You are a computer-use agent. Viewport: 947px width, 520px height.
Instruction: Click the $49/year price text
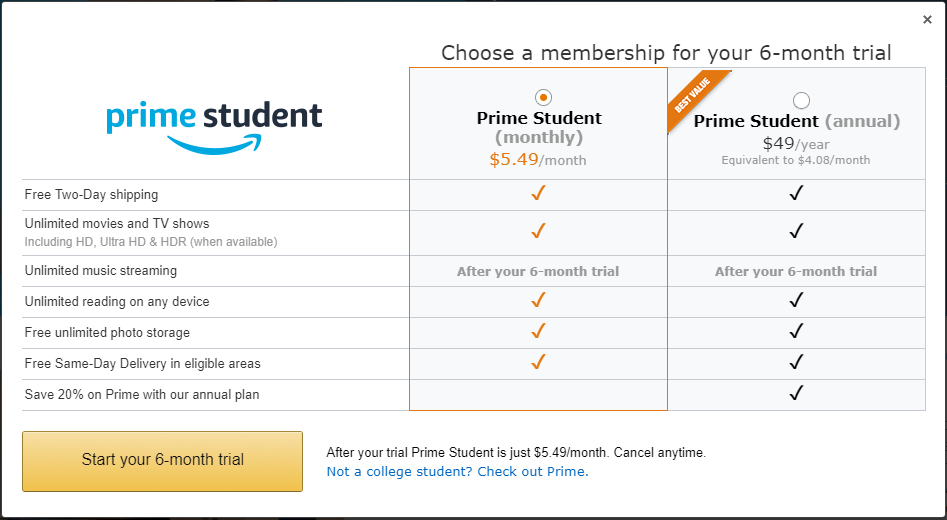[796, 144]
